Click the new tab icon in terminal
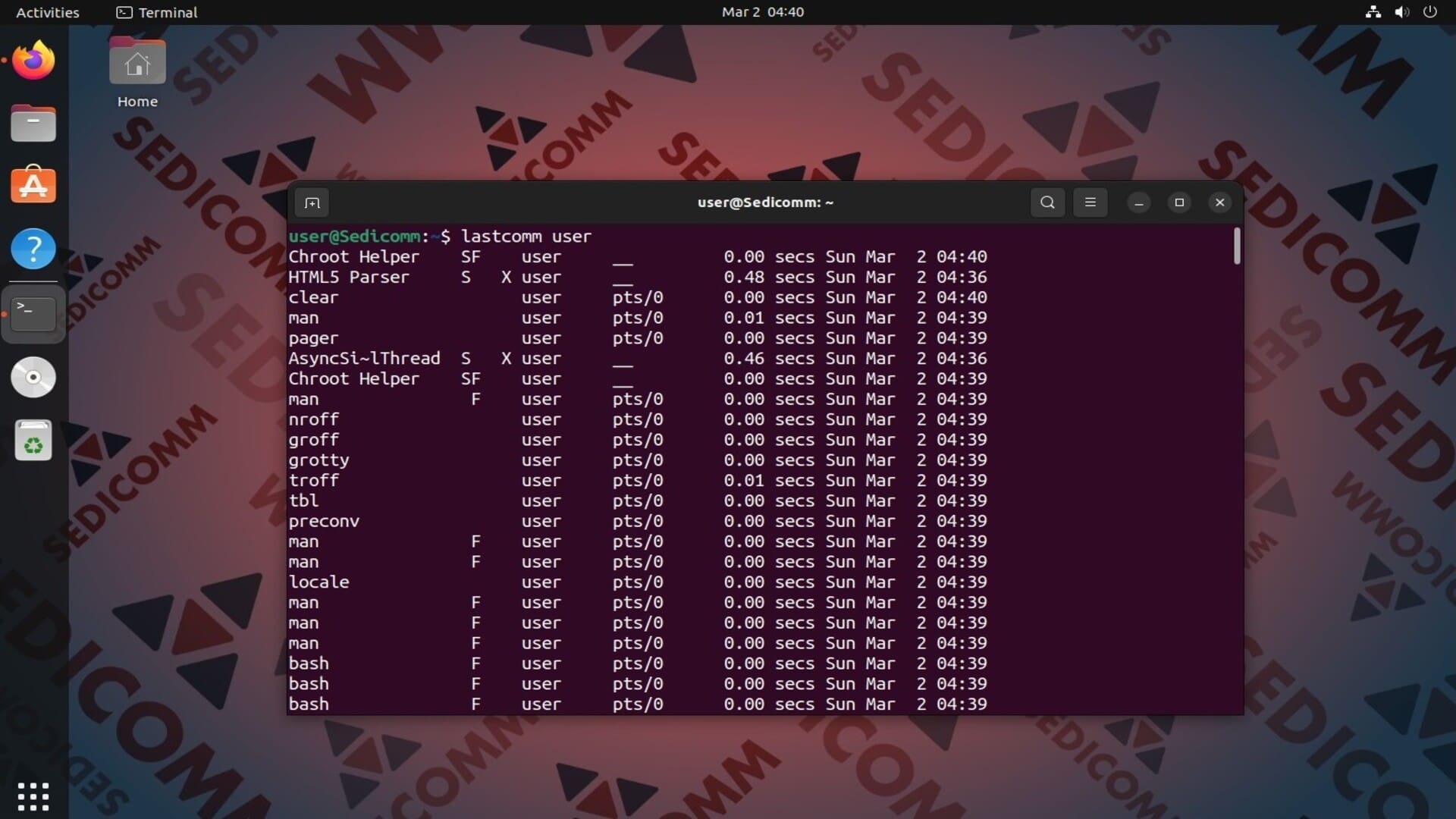The image size is (1456, 819). coord(312,202)
